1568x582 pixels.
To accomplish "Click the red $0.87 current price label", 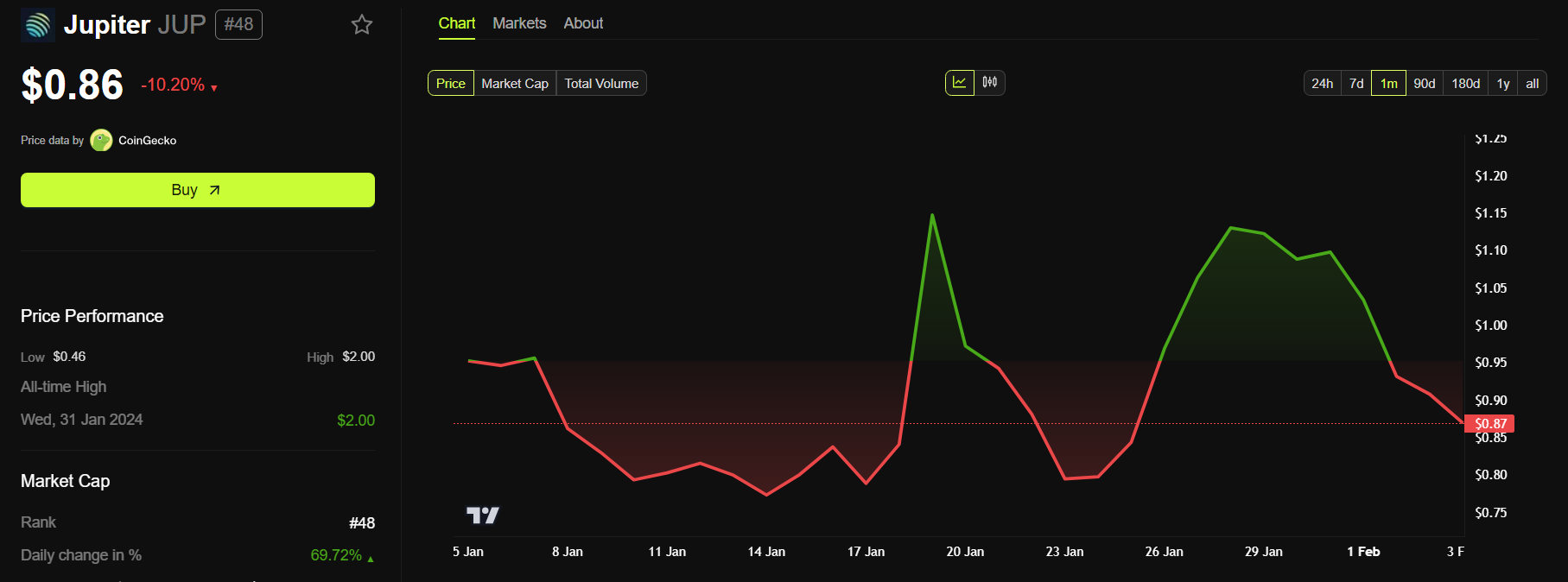I will [x=1490, y=423].
